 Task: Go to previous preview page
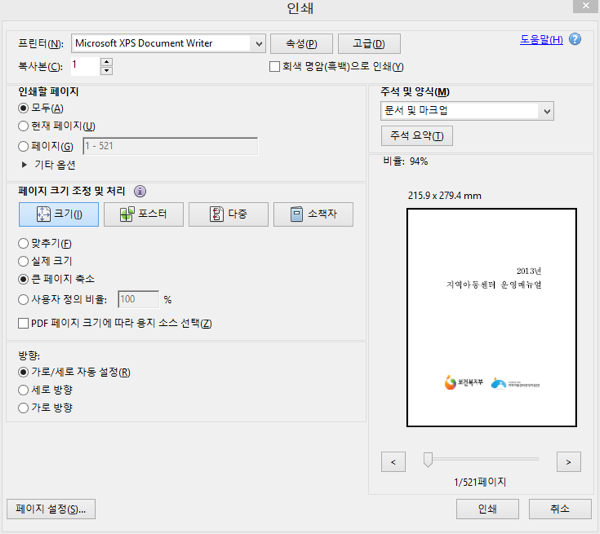(393, 462)
